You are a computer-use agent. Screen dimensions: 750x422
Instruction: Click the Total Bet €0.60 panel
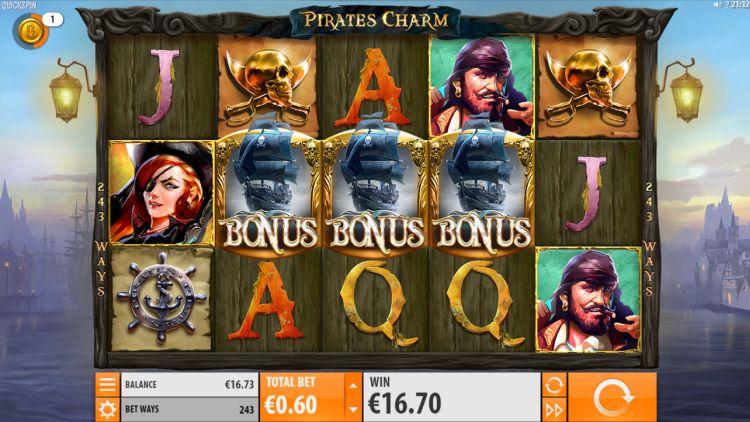pos(302,397)
